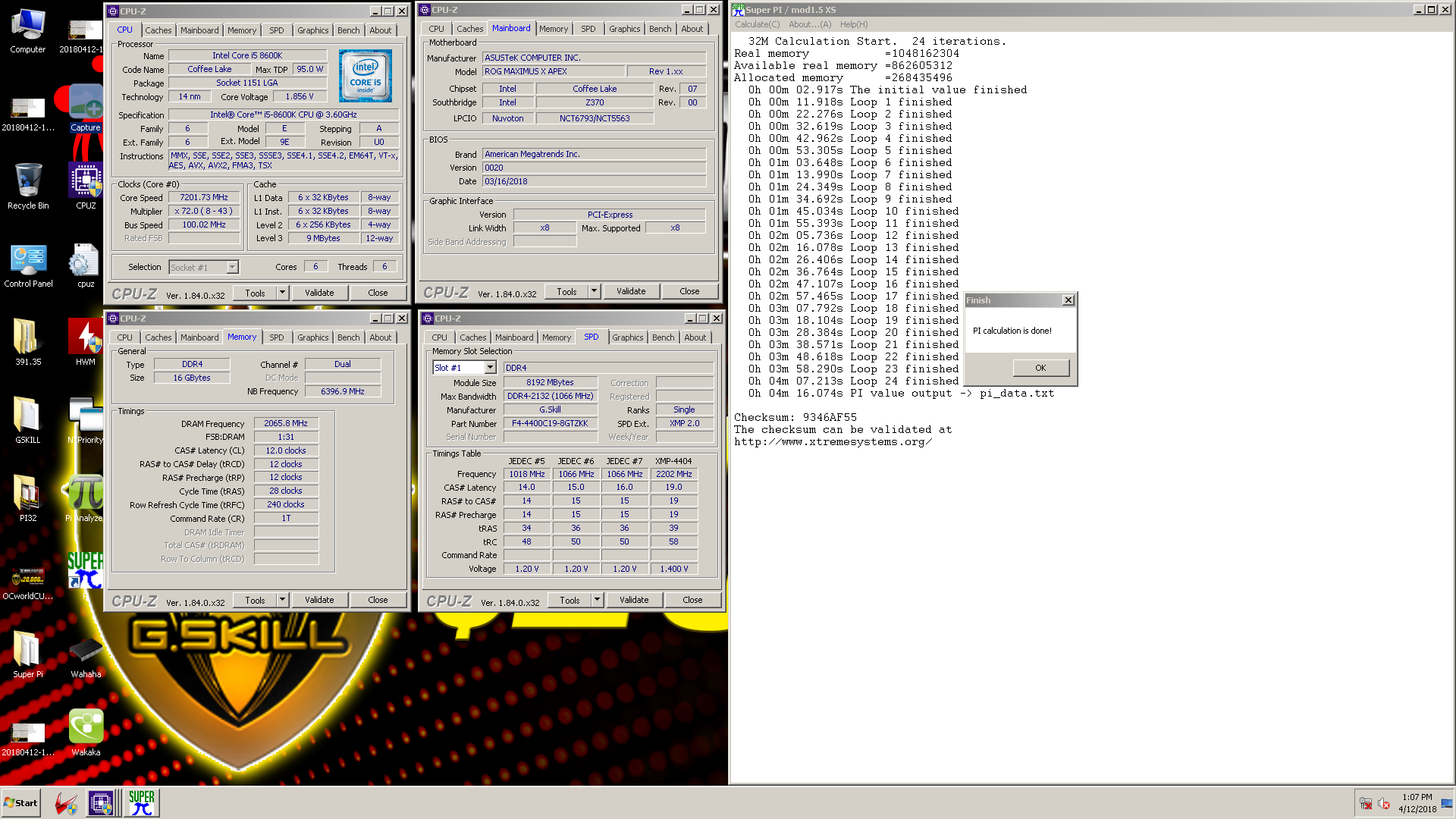Click OK in the Finish dialog
Screen dimensions: 1456x819
1040,368
